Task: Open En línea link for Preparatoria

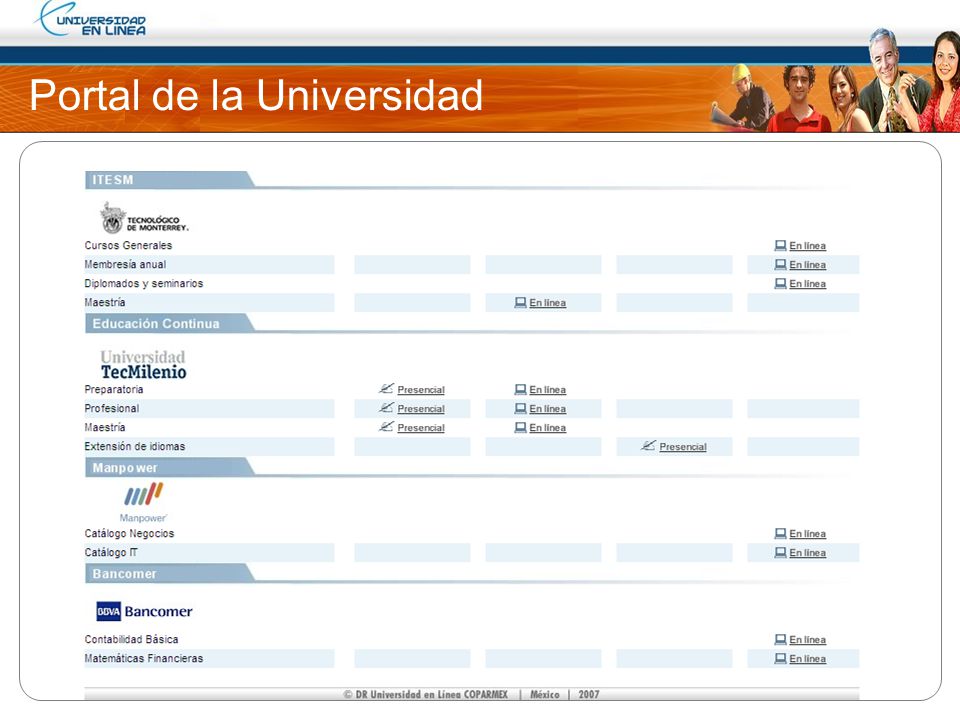Action: [547, 390]
